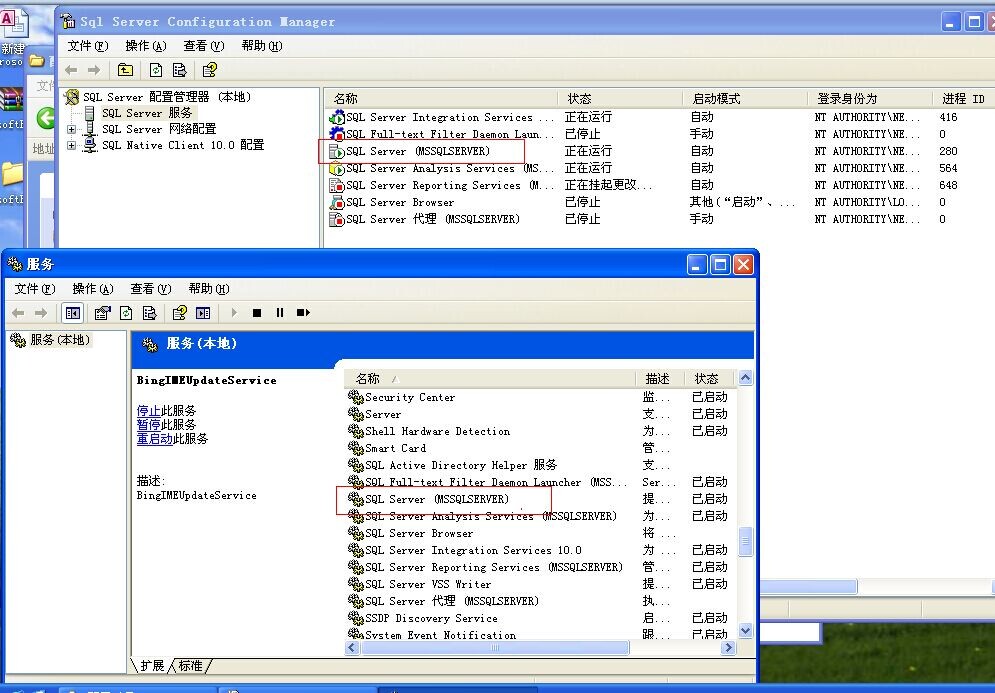
Task: Click services list vertical scrollbar up arrow
Action: [x=746, y=378]
